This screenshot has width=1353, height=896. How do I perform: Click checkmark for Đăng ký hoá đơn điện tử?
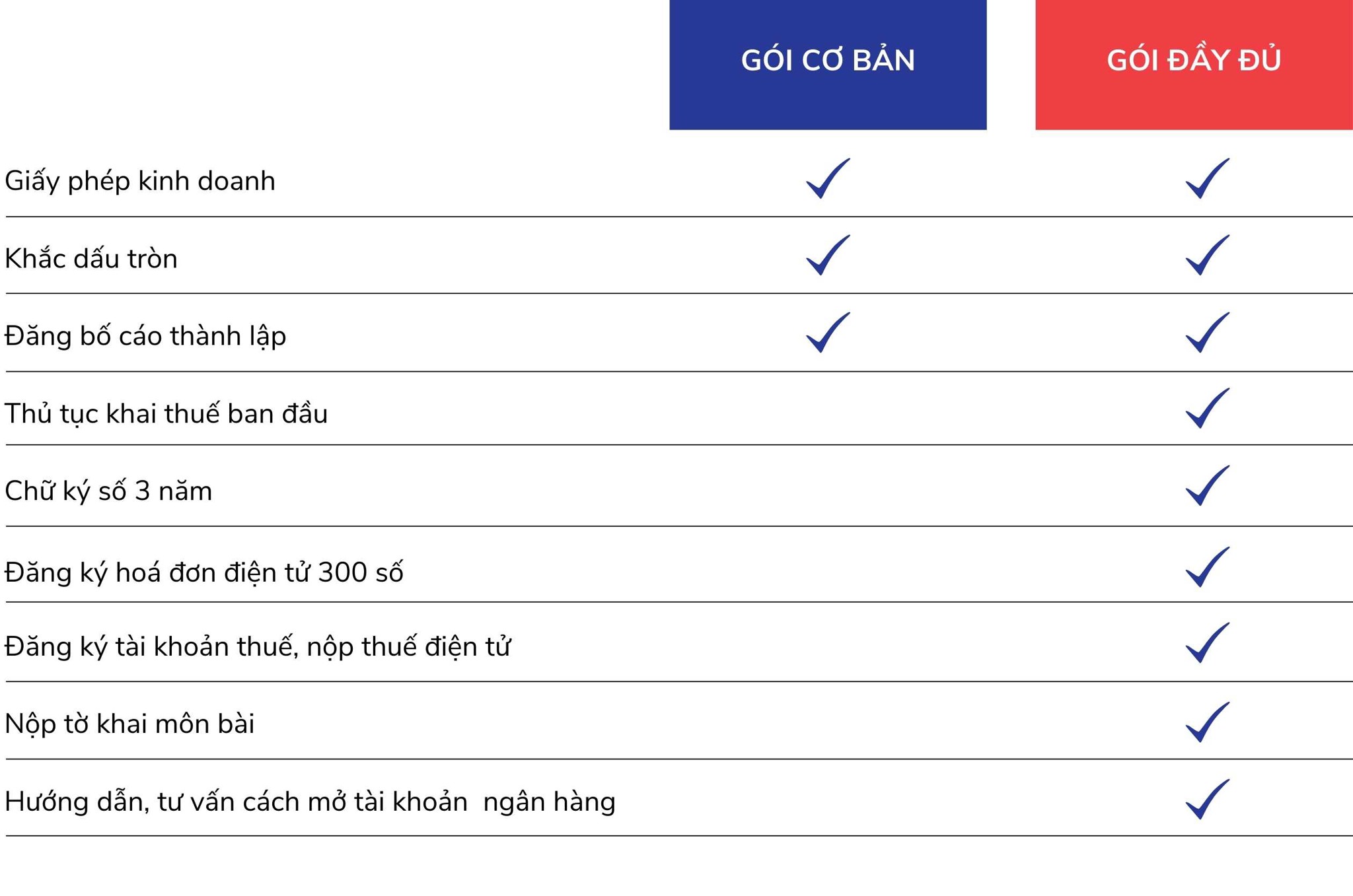click(x=1206, y=567)
